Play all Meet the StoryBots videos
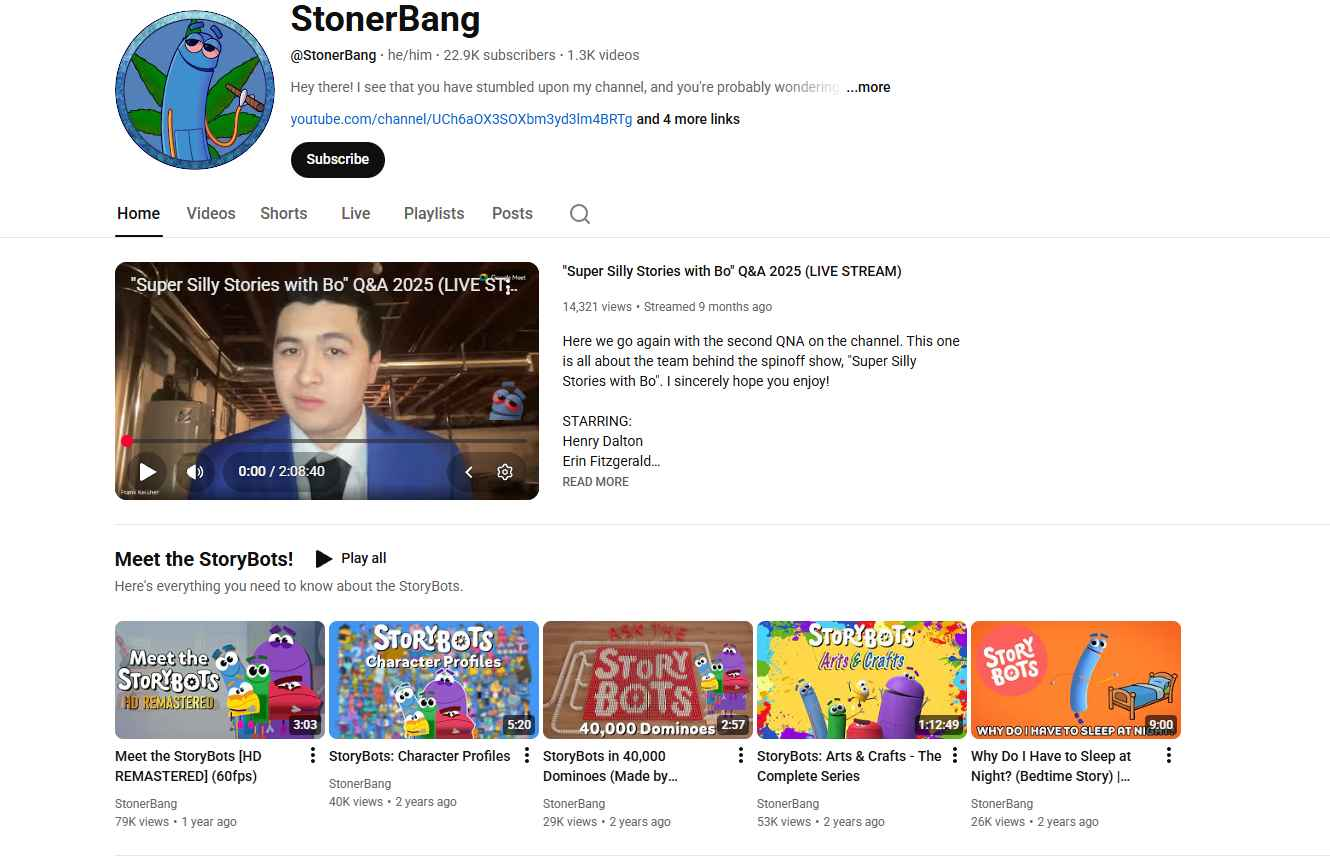1330x857 pixels. tap(351, 558)
